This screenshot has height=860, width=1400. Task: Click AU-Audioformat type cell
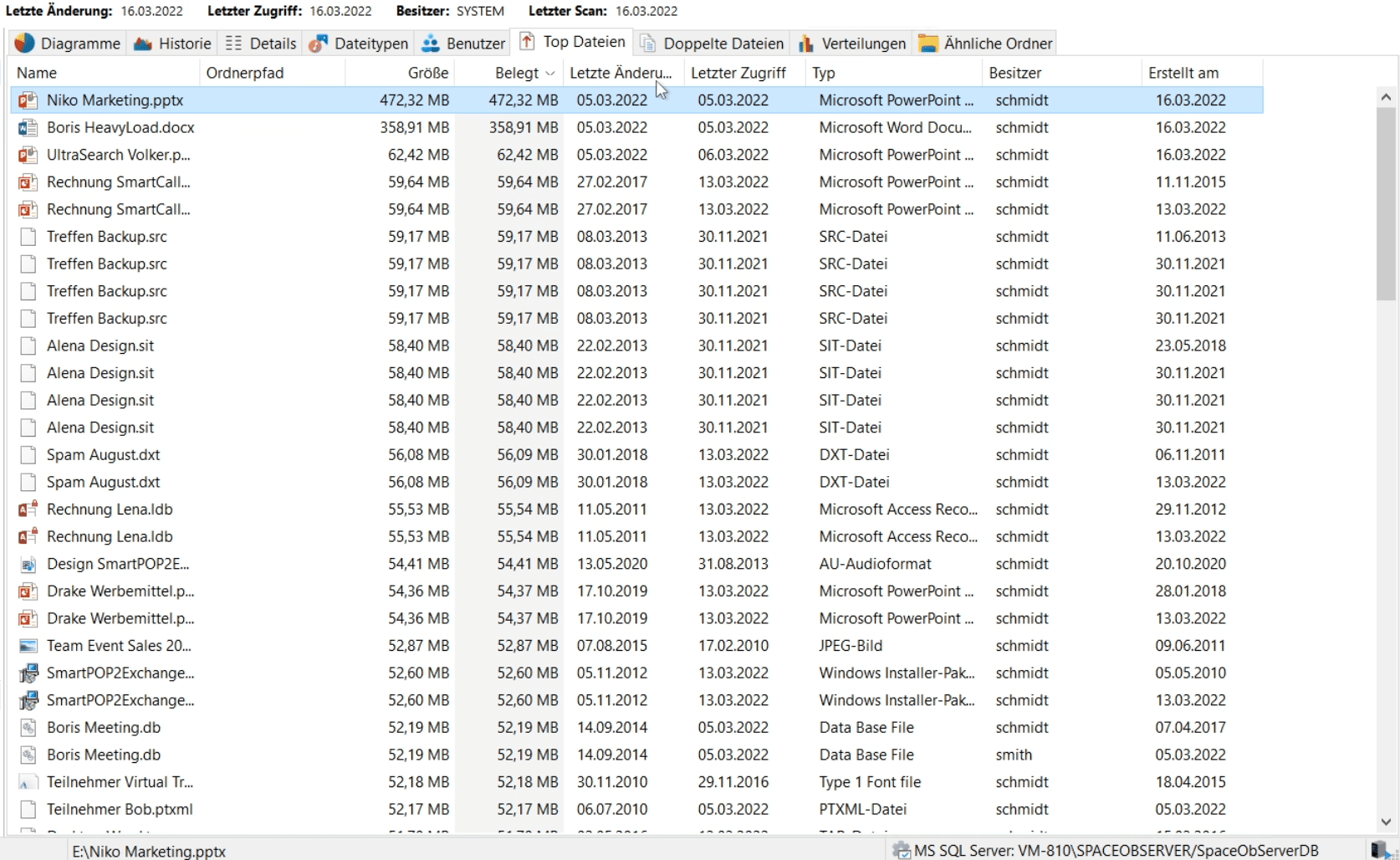tap(875, 564)
